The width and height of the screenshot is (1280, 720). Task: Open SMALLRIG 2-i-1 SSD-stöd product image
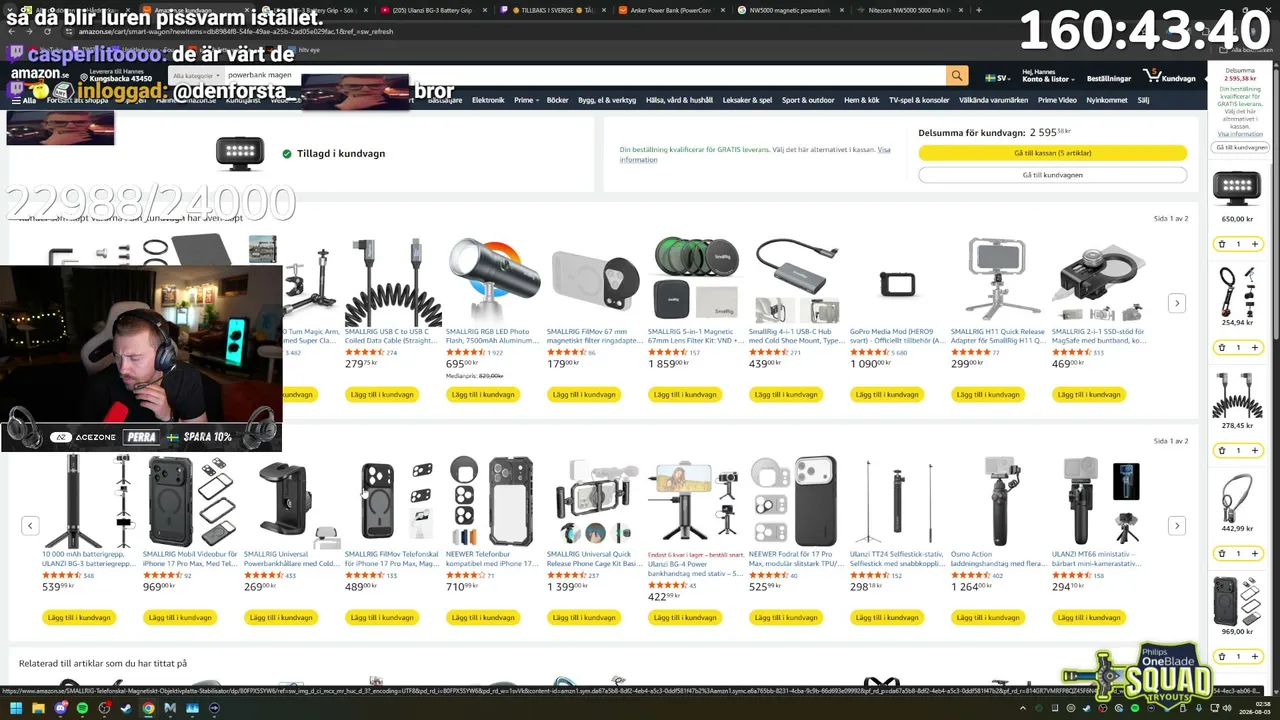1097,280
